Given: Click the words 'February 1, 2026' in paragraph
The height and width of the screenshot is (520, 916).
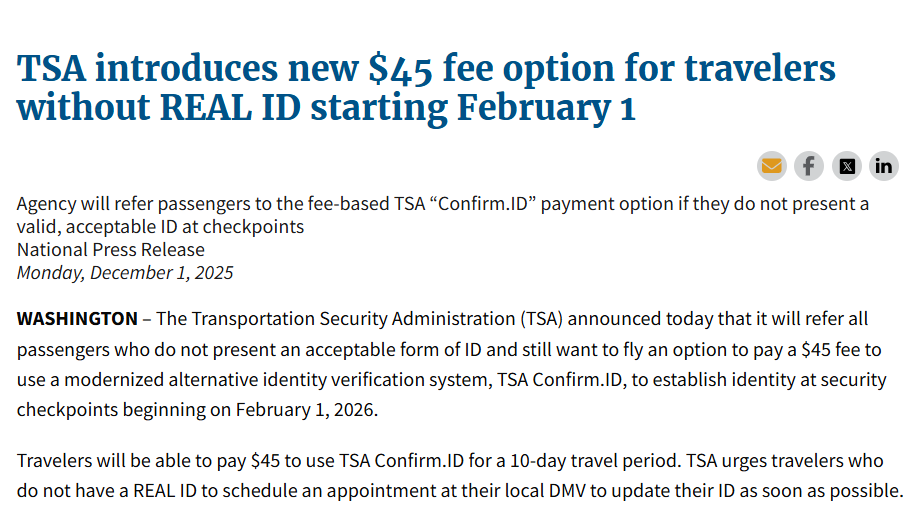Looking at the screenshot, I should (307, 410).
